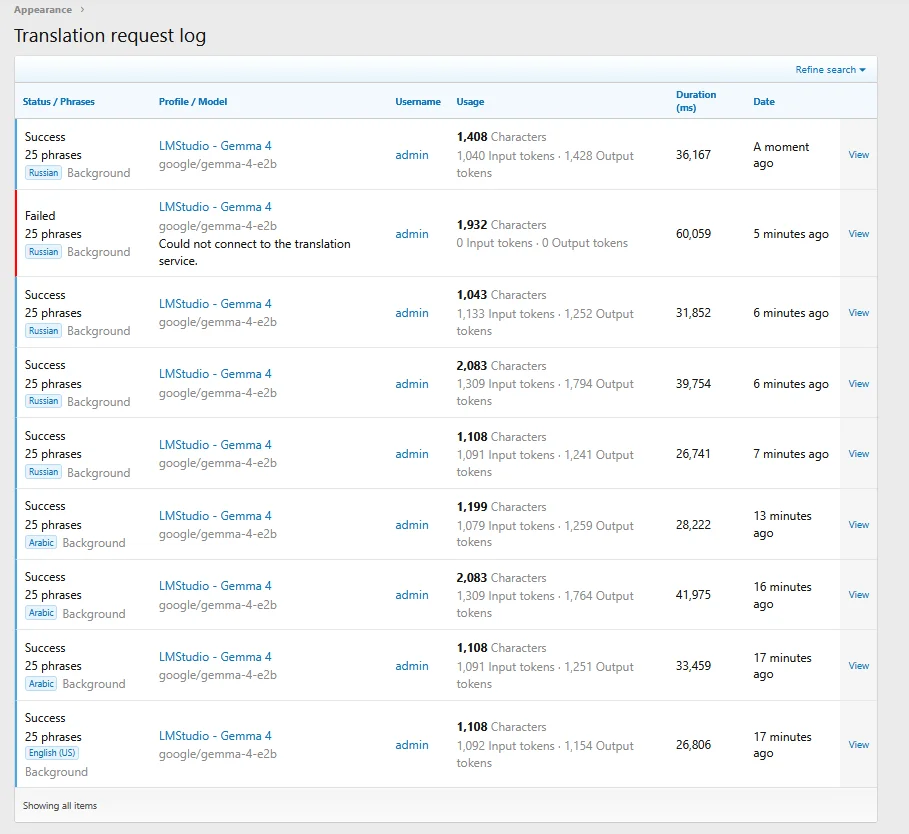Click the Russian tag in the A moment ago row
This screenshot has height=834, width=909.
tap(43, 173)
